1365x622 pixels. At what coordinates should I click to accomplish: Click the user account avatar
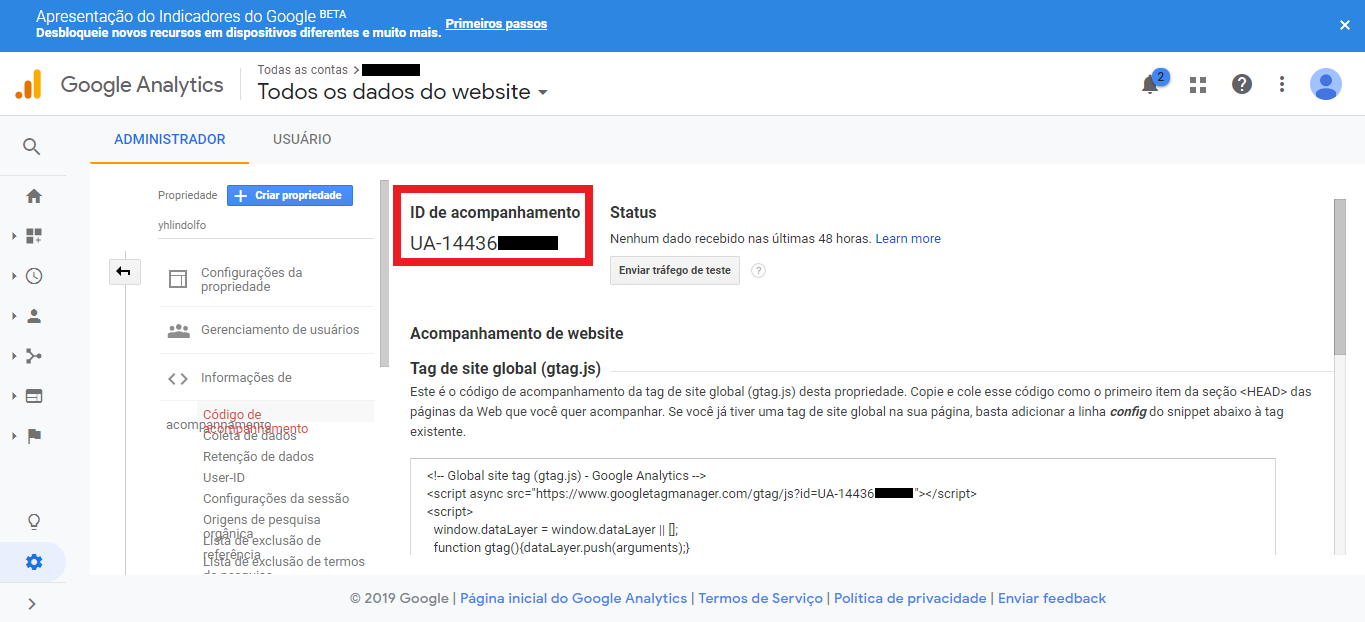(1325, 85)
